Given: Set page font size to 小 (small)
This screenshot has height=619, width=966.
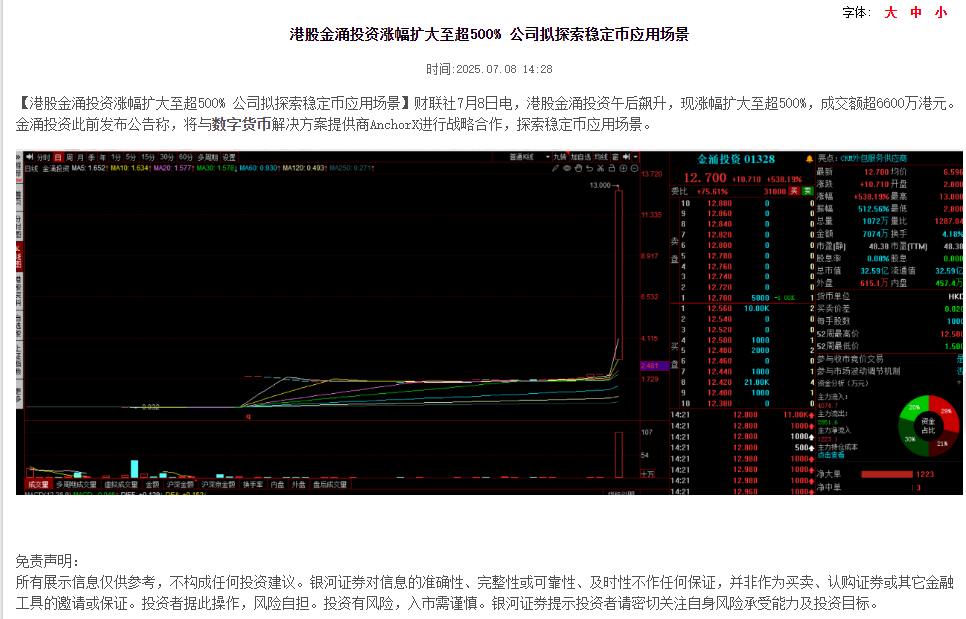Looking at the screenshot, I should point(941,12).
